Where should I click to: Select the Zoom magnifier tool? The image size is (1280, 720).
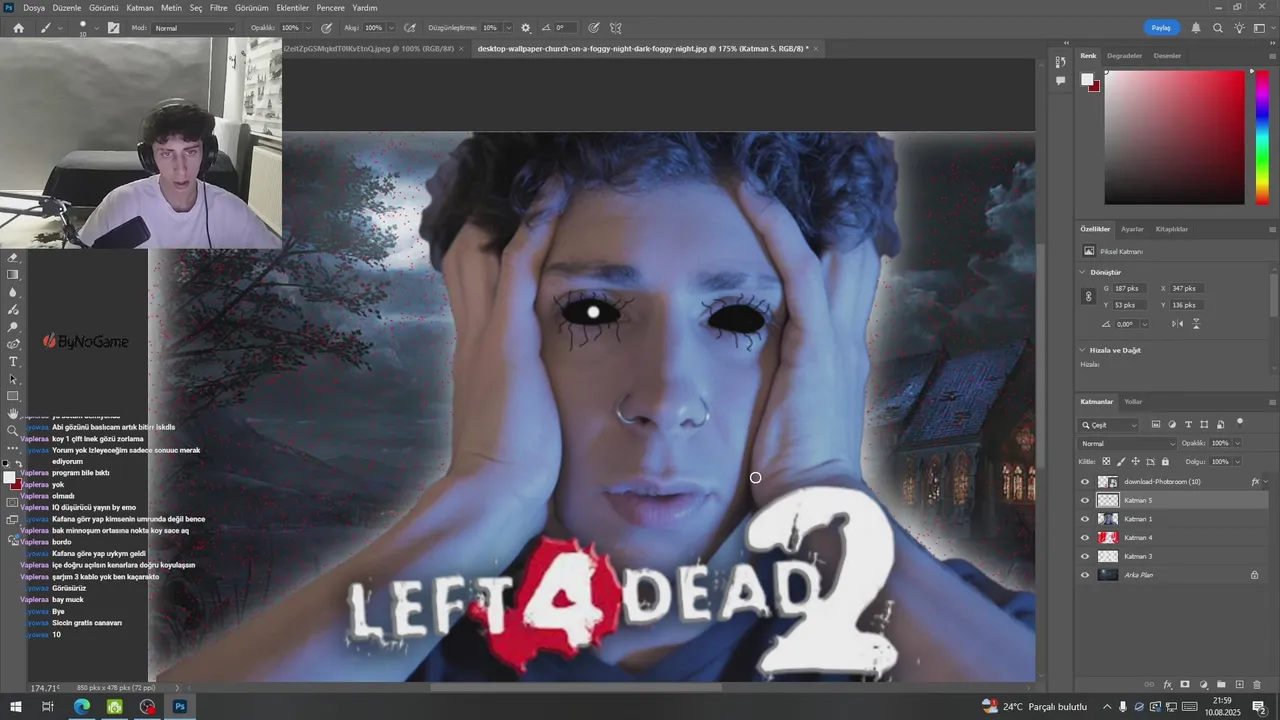pyautogui.click(x=13, y=431)
